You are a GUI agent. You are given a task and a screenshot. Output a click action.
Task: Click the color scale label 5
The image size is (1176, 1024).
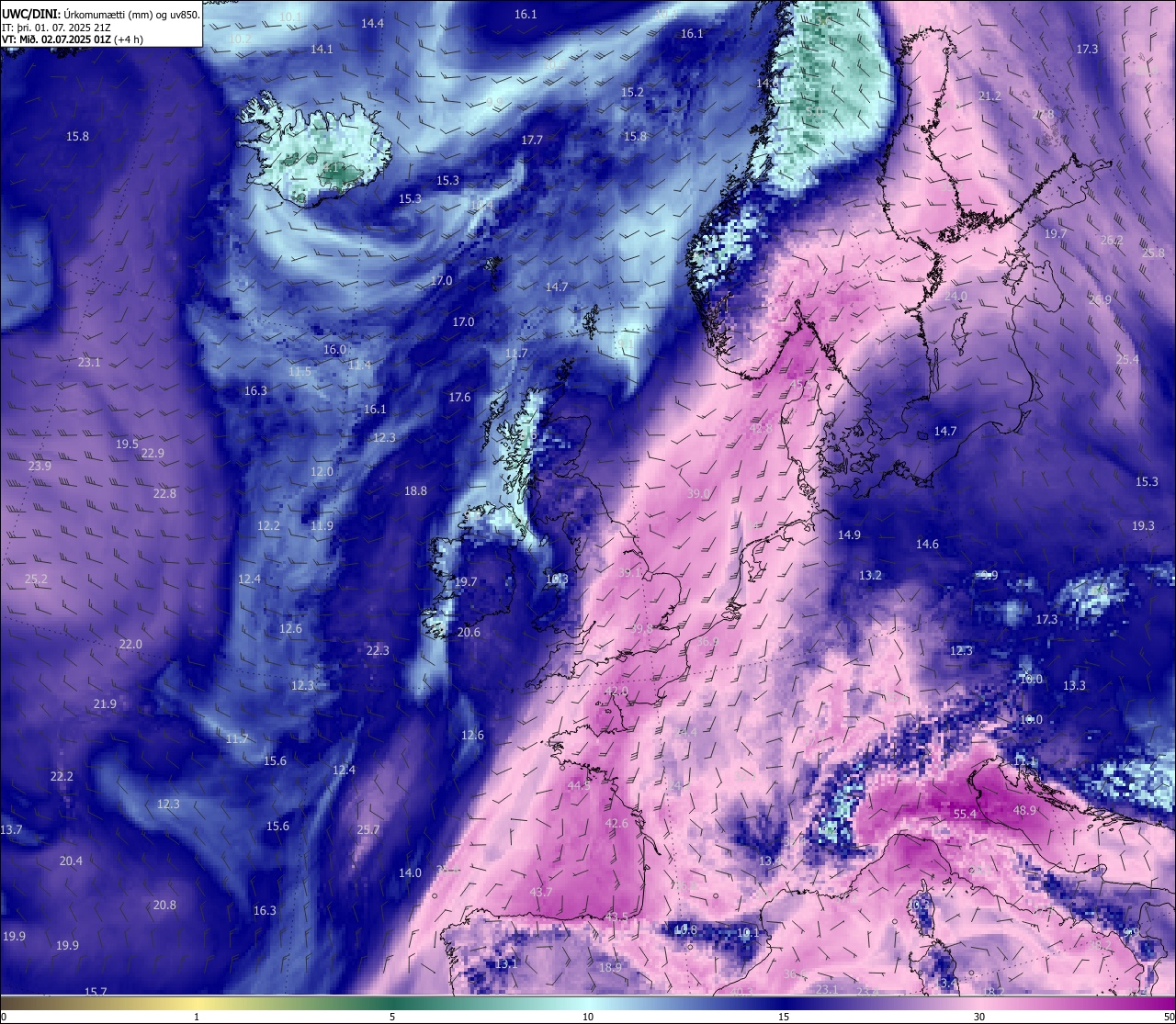coord(392,1017)
